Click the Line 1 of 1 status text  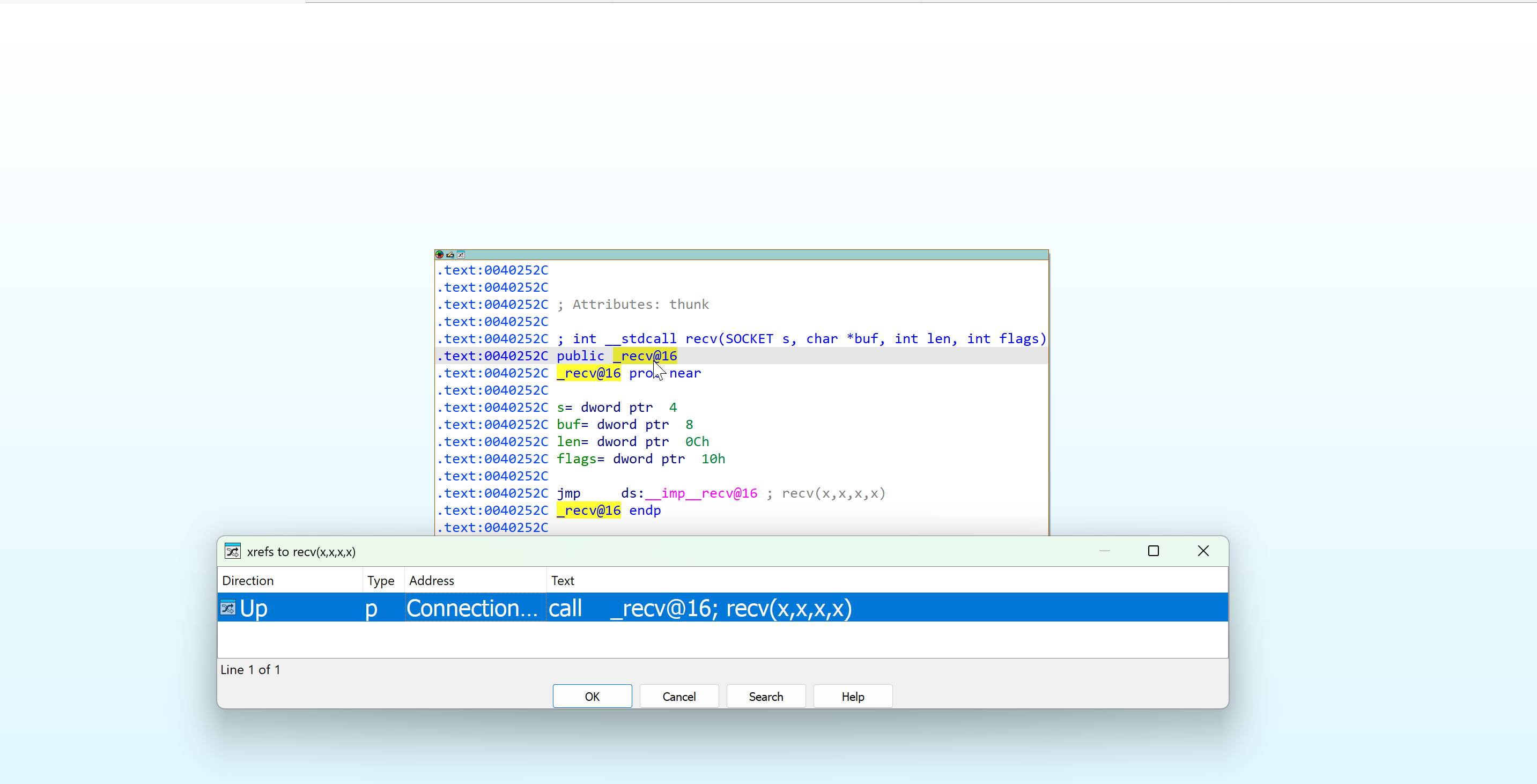coord(250,669)
